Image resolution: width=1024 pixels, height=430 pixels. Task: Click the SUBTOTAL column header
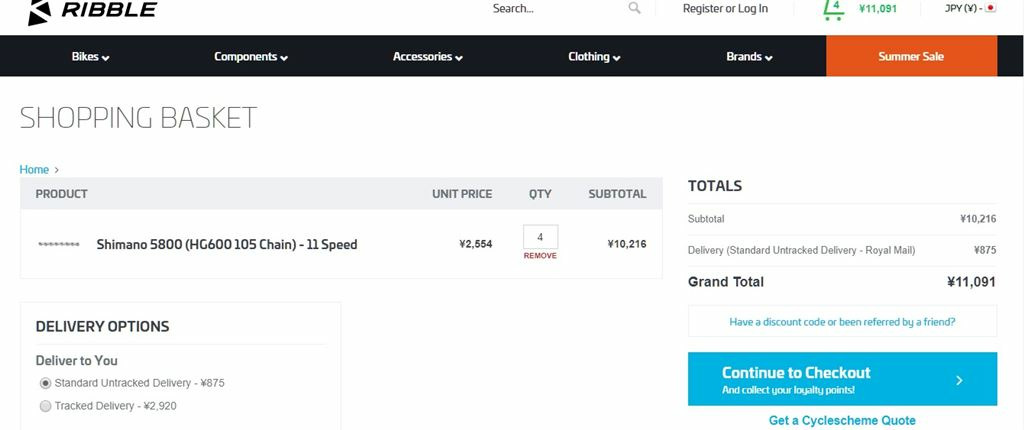(x=617, y=194)
